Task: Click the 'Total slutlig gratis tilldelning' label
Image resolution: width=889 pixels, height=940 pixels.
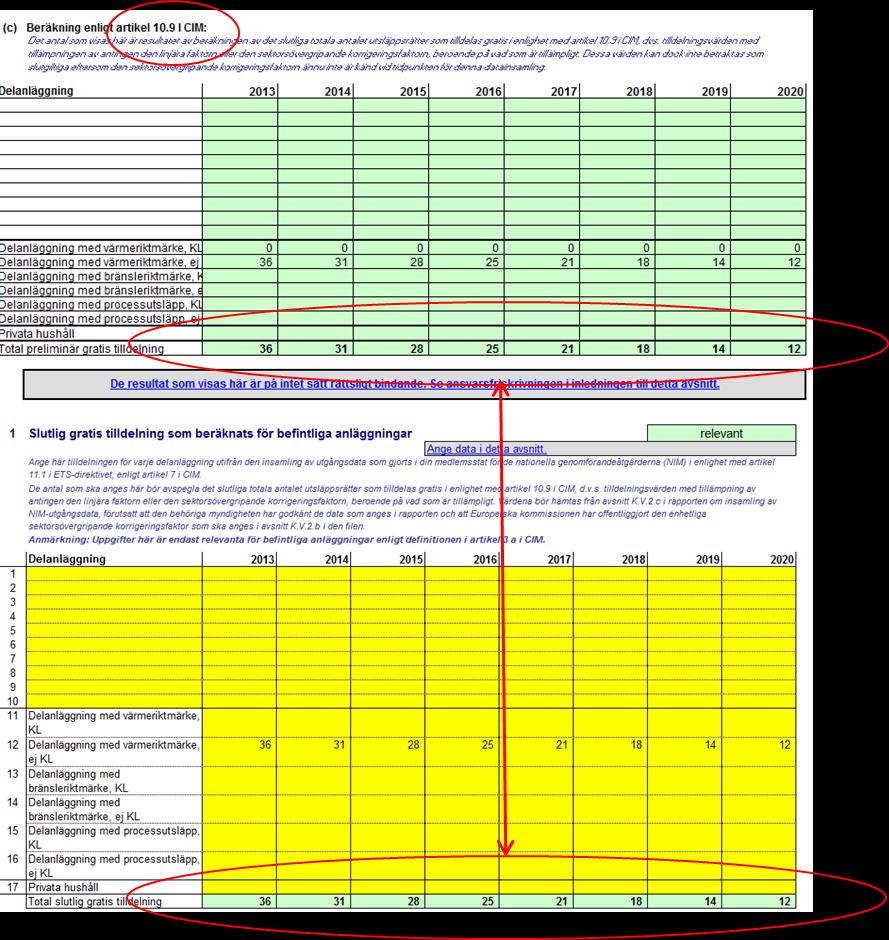Action: [x=95, y=902]
